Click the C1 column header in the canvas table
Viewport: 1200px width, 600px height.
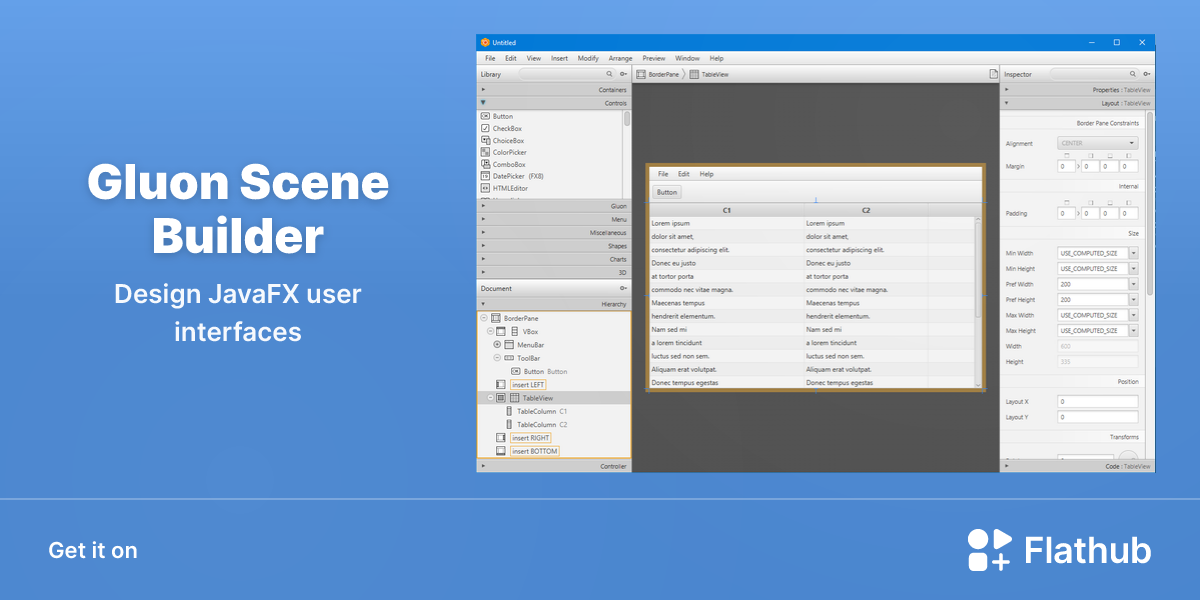(727, 210)
